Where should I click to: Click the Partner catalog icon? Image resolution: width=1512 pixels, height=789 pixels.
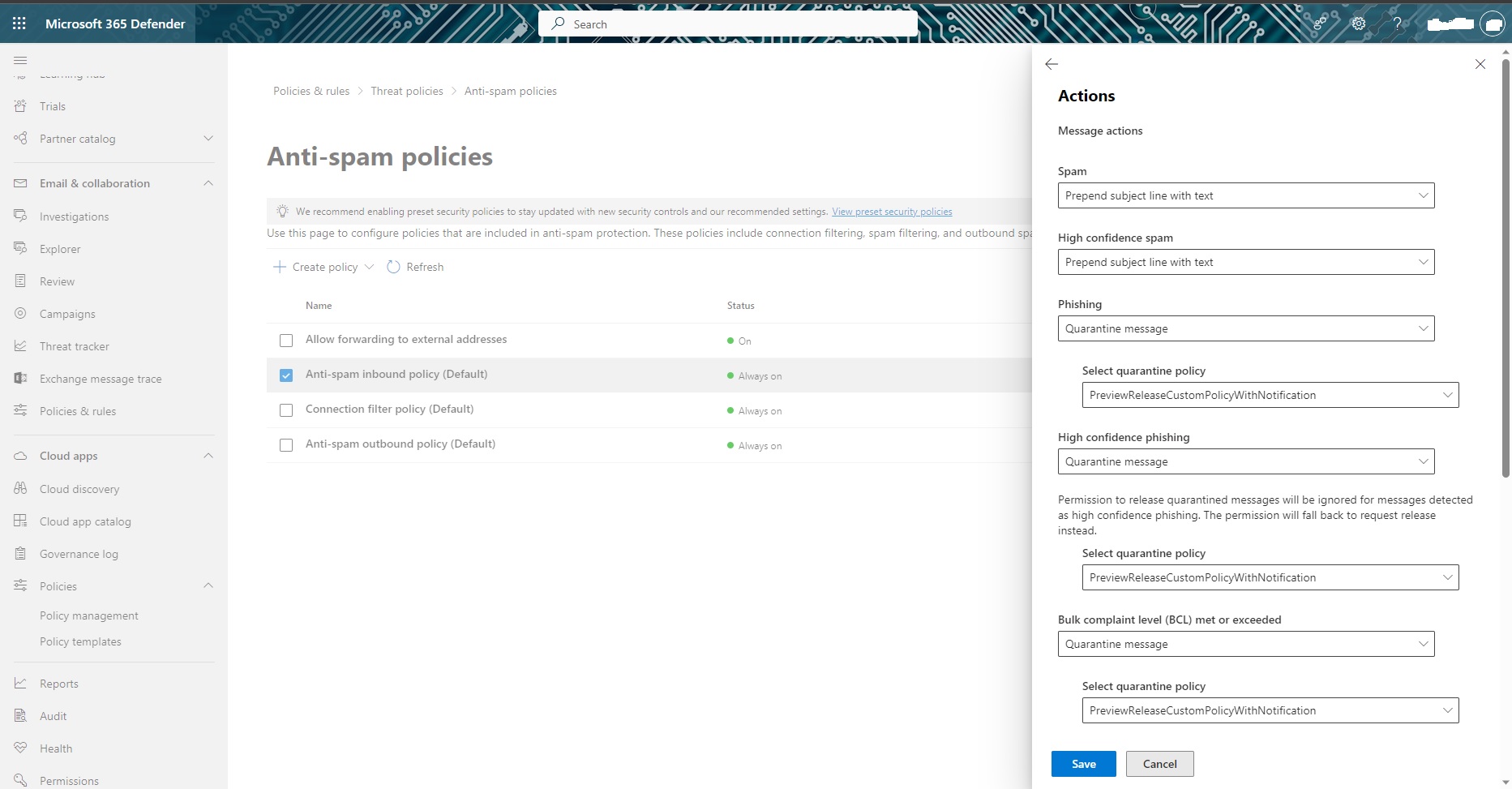pyautogui.click(x=20, y=139)
